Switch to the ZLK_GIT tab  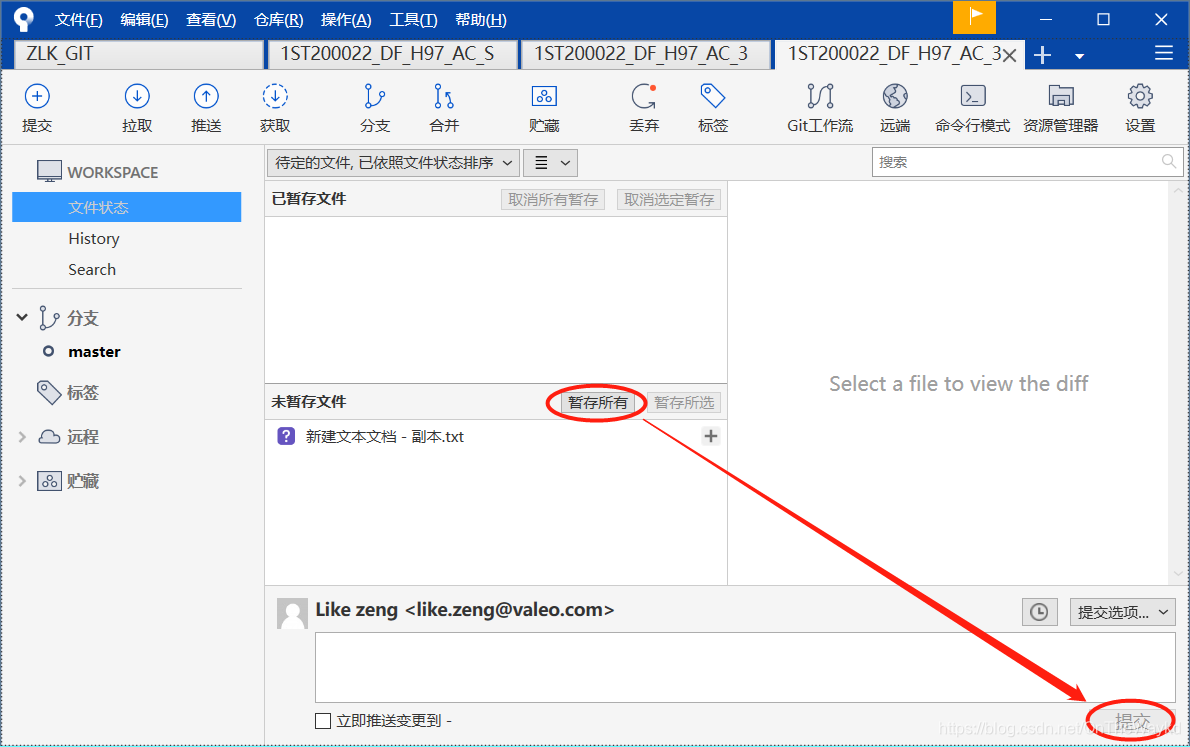[139, 55]
